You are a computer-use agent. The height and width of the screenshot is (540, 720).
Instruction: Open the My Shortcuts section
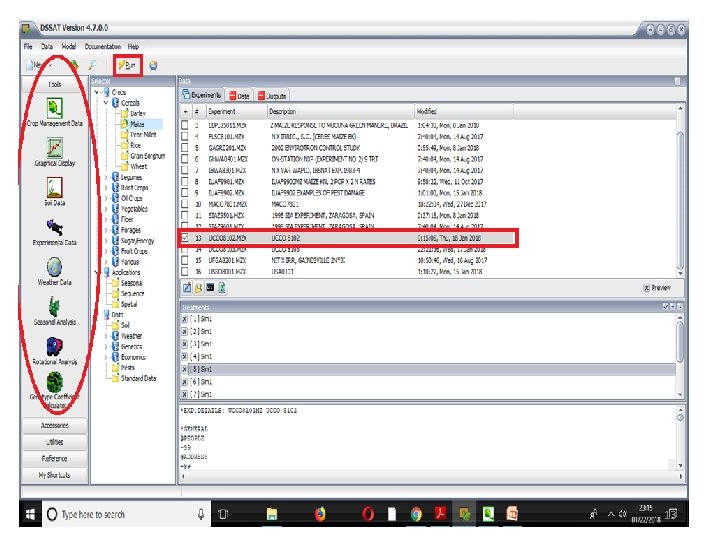[55, 475]
